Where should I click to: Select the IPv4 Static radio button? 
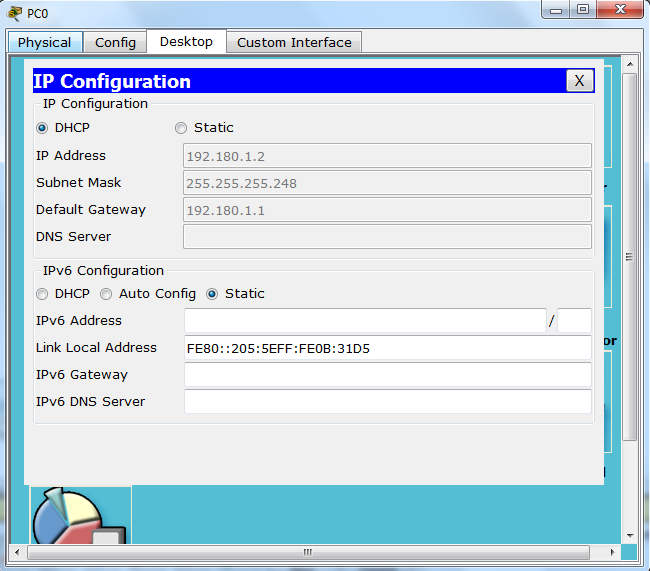click(181, 128)
